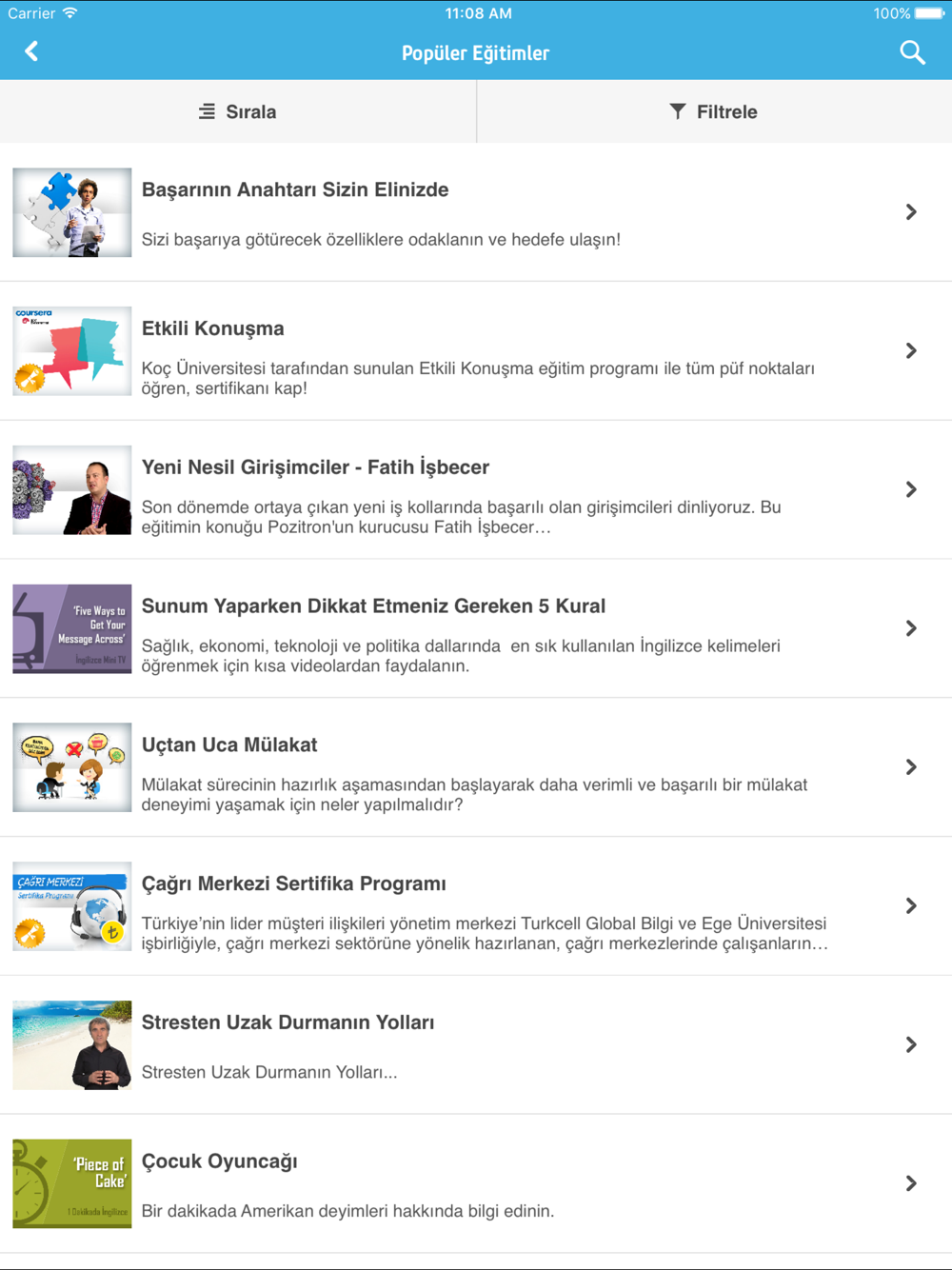Open Çağrı Merkezi Sertifika Programı title
Viewport: 952px width, 1270px height.
coord(294,883)
